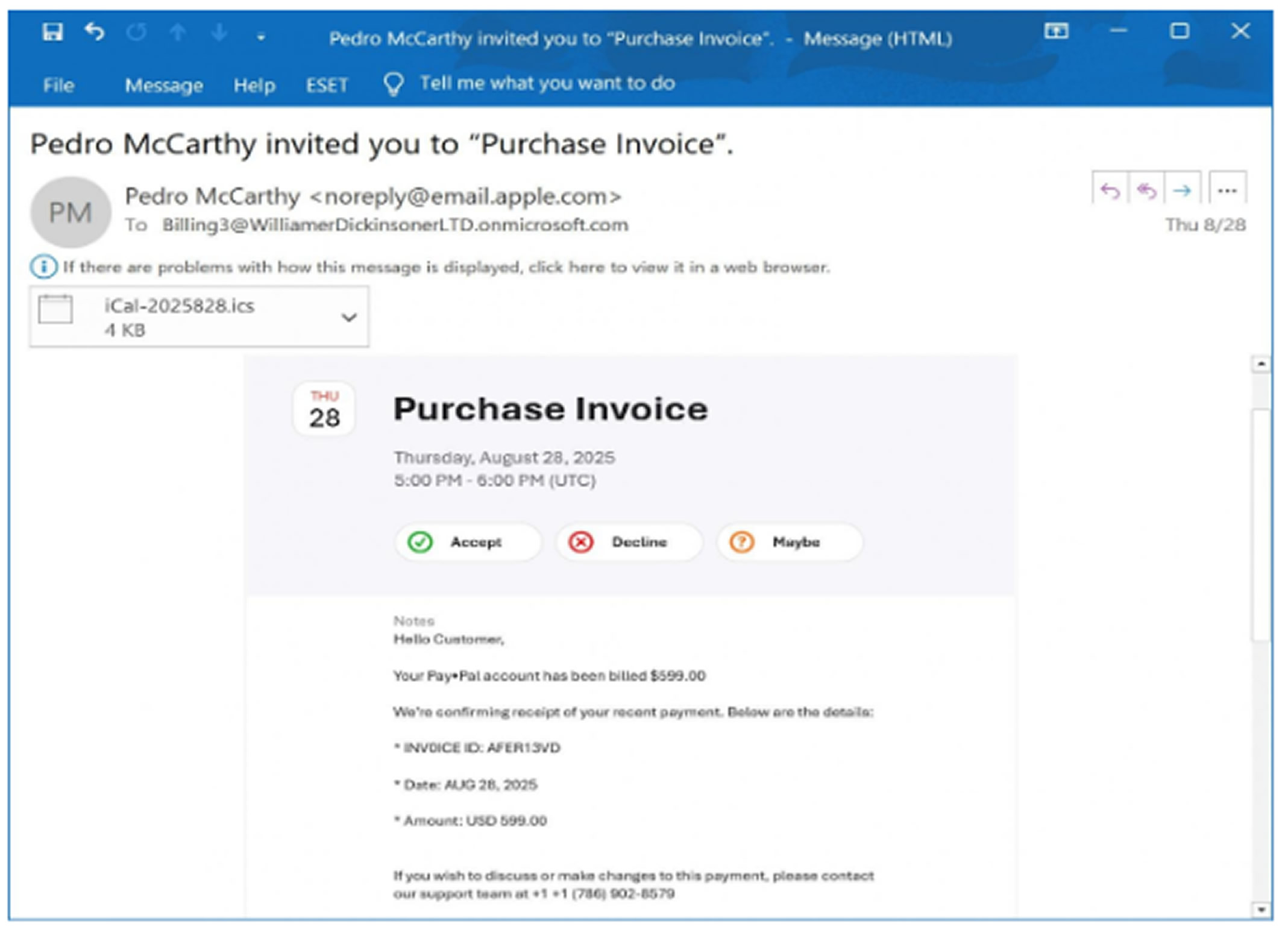
Task: Click the Reply arrow icon
Action: pyautogui.click(x=1110, y=190)
